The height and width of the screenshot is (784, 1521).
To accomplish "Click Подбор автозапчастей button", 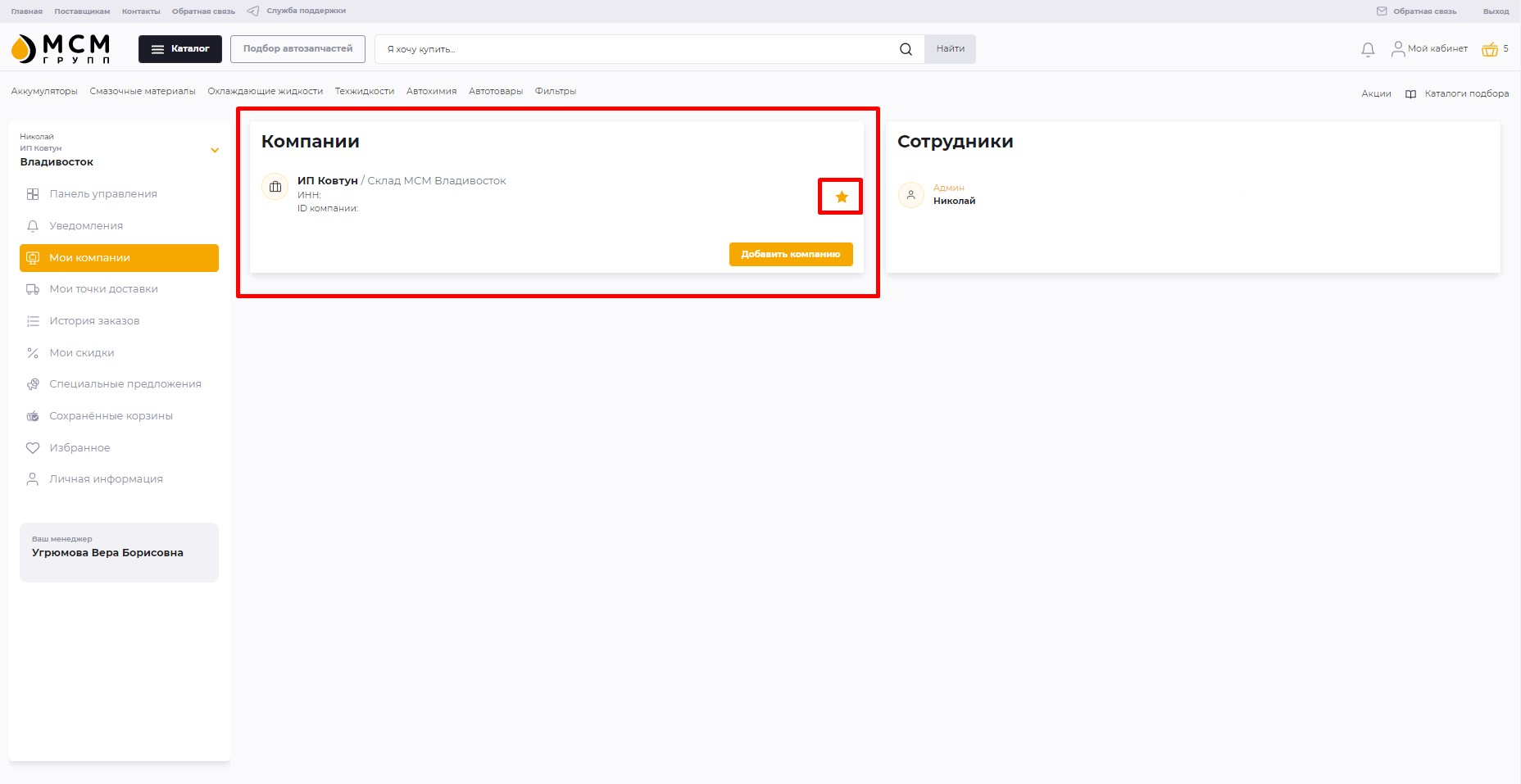I will [297, 49].
